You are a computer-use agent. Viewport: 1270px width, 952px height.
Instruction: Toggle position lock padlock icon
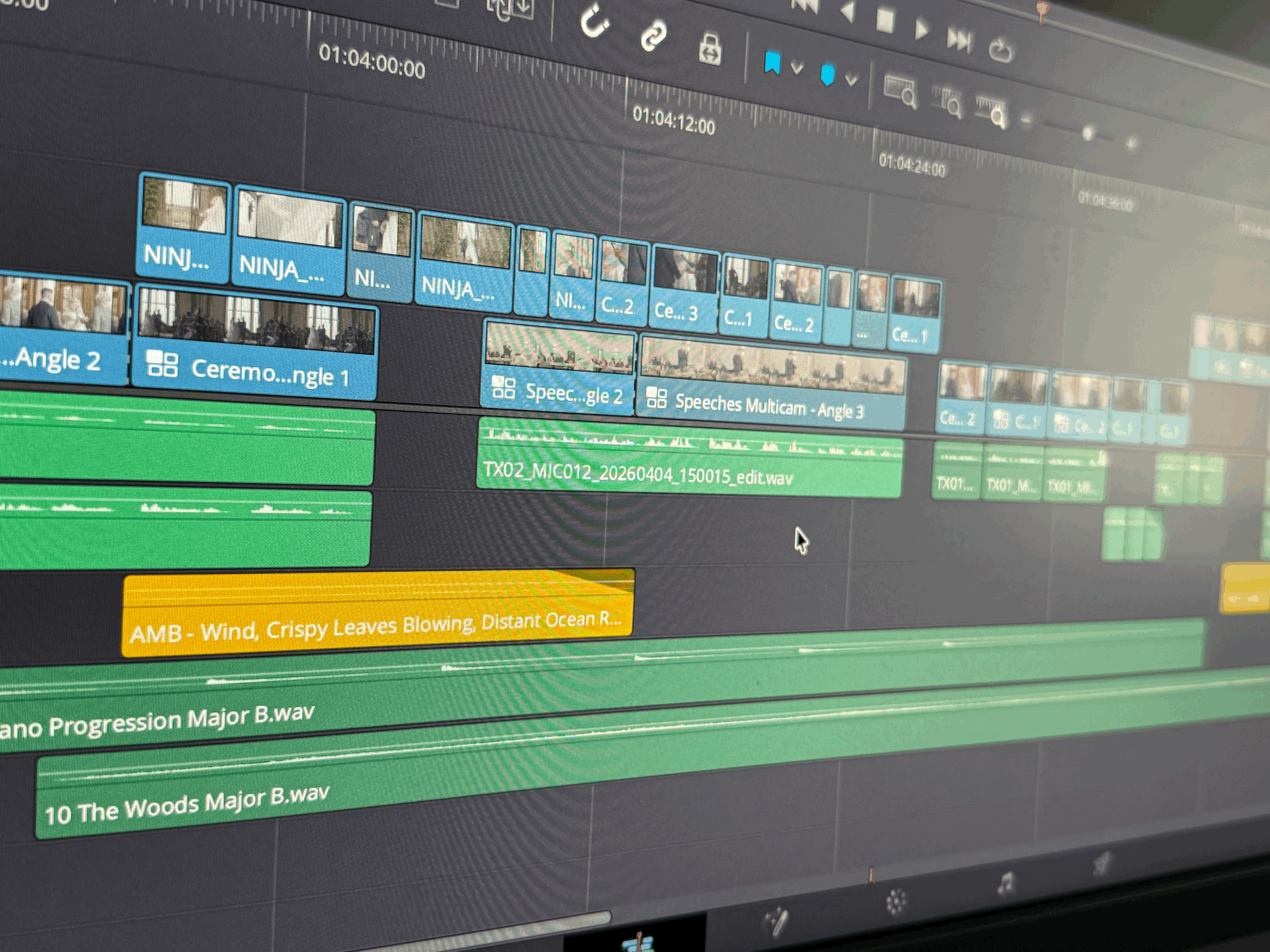click(x=710, y=49)
